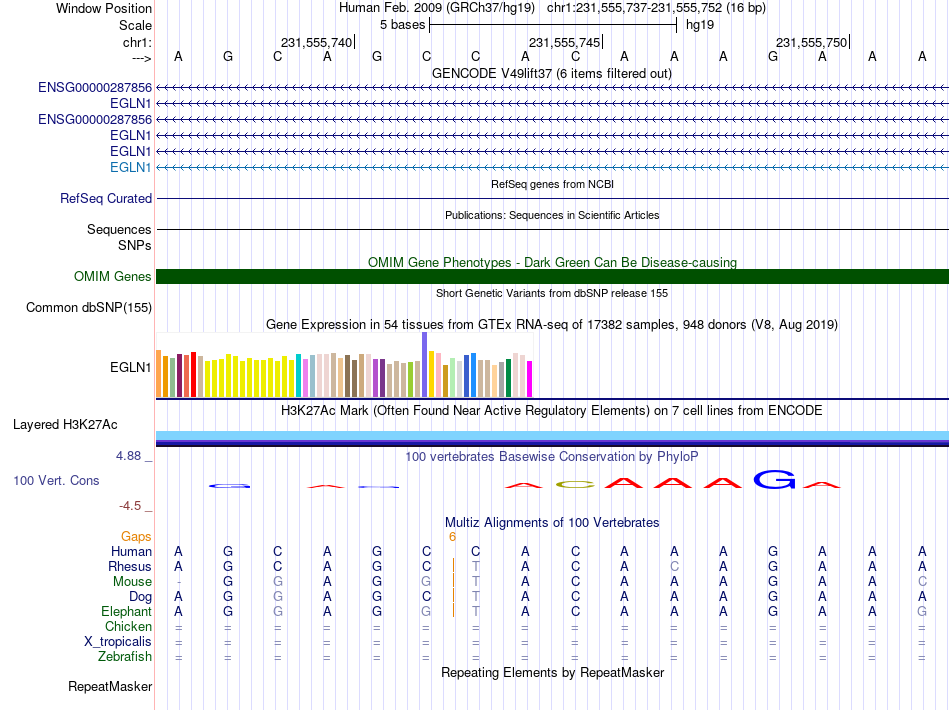The height and width of the screenshot is (710, 950).
Task: Click Multiz Alignments of 100 Vertebrates title
Action: (x=552, y=522)
